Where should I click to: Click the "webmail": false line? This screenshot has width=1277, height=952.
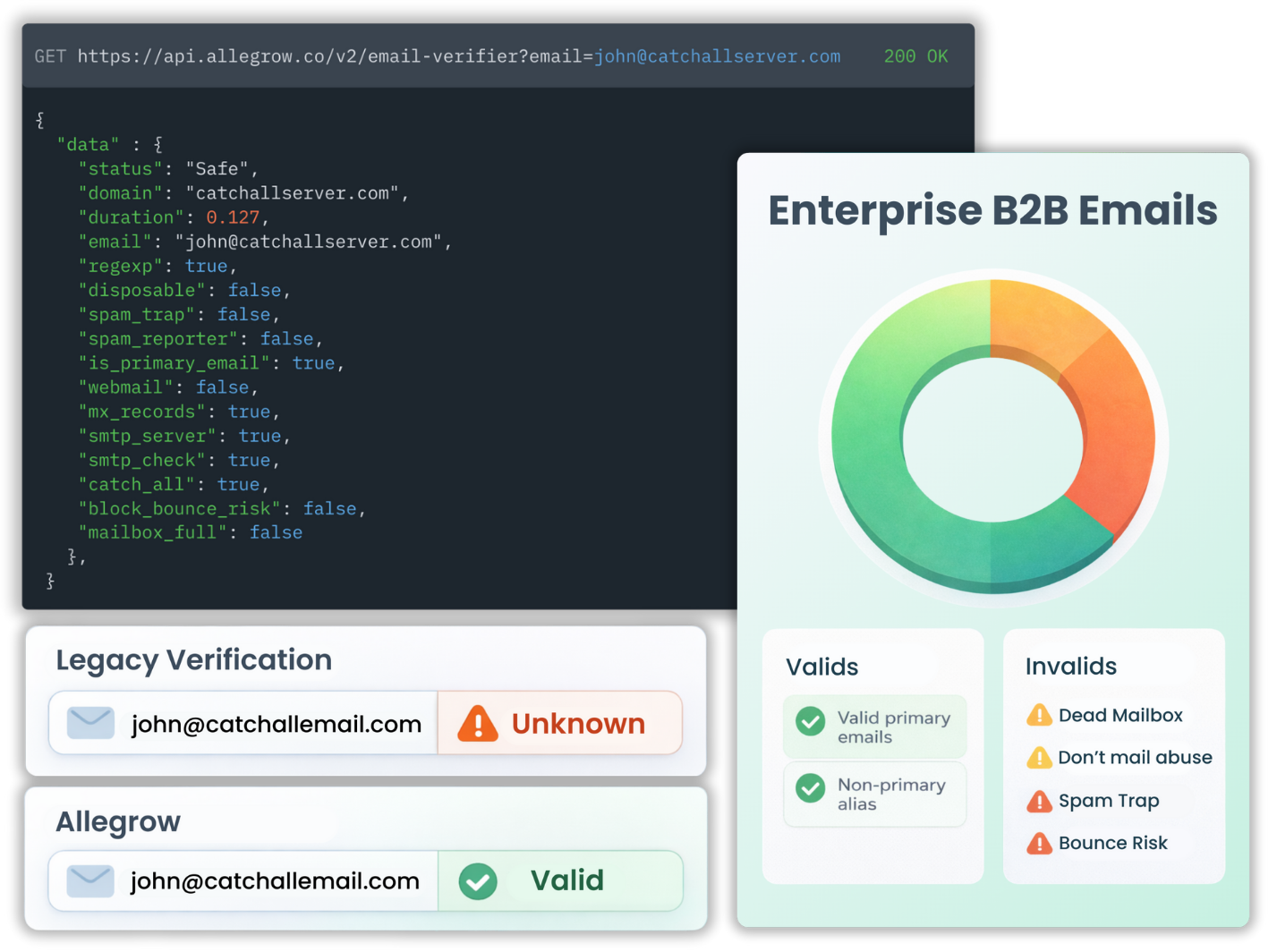coord(168,387)
